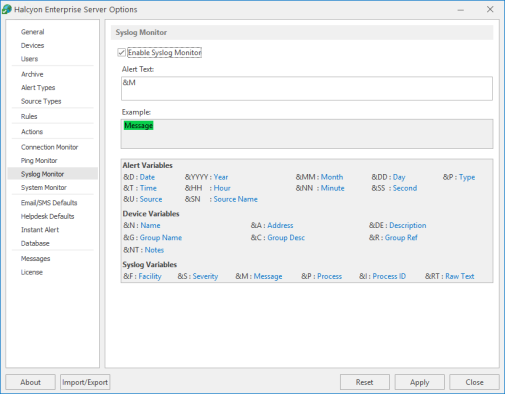Insert the &T Time variable
Image resolution: width=505 pixels, height=394 pixels.
148,188
